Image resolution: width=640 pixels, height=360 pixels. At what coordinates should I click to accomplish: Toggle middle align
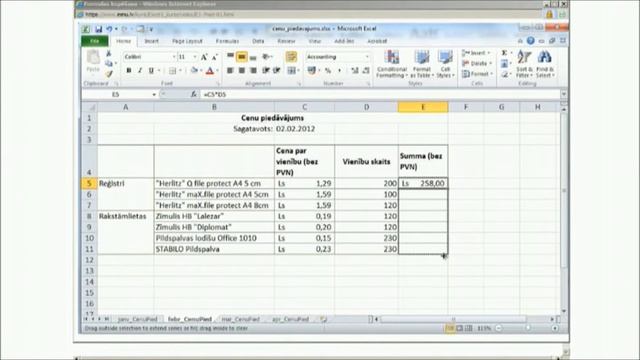pos(242,57)
